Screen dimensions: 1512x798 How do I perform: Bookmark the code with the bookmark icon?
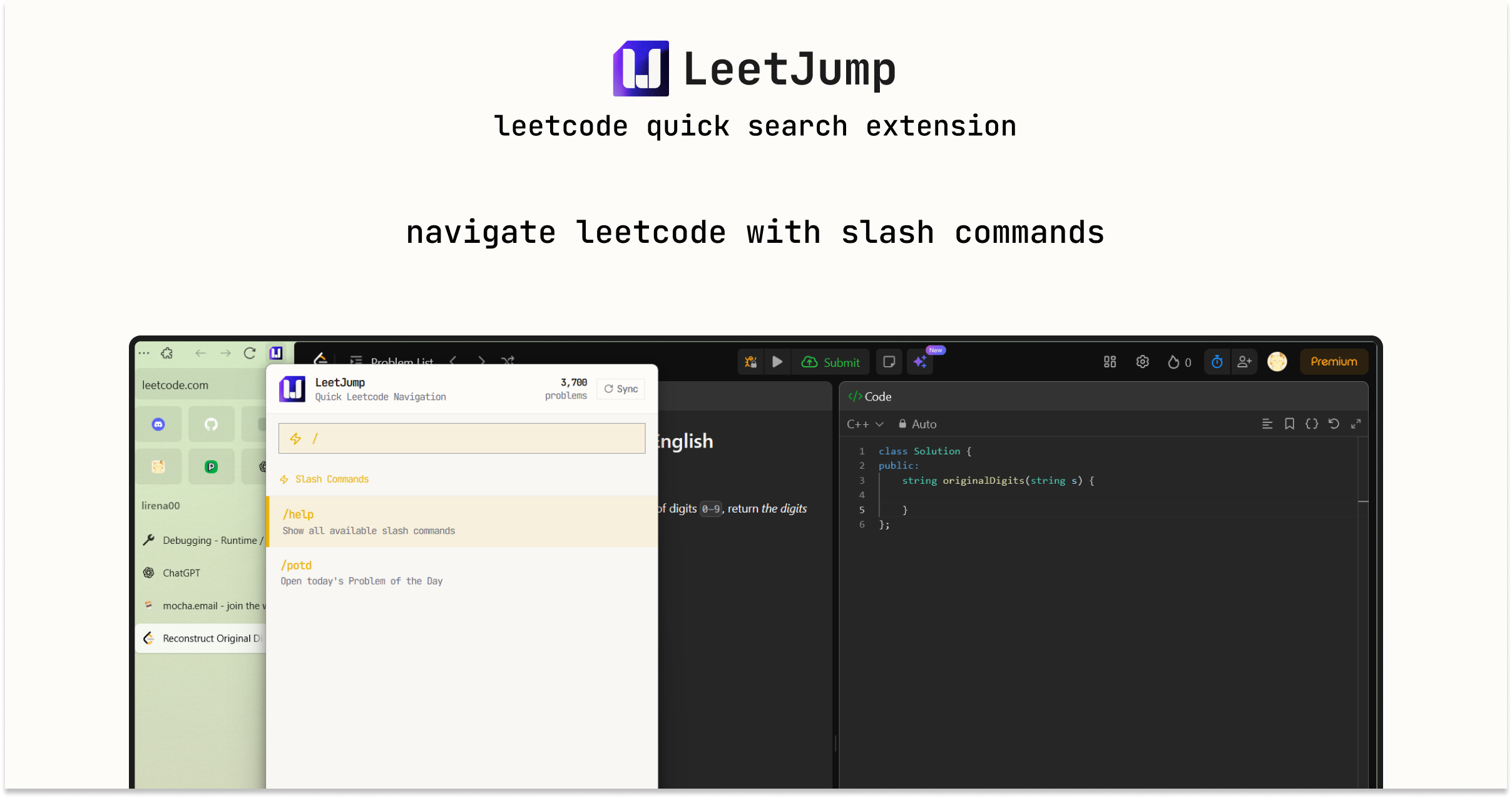[1289, 424]
